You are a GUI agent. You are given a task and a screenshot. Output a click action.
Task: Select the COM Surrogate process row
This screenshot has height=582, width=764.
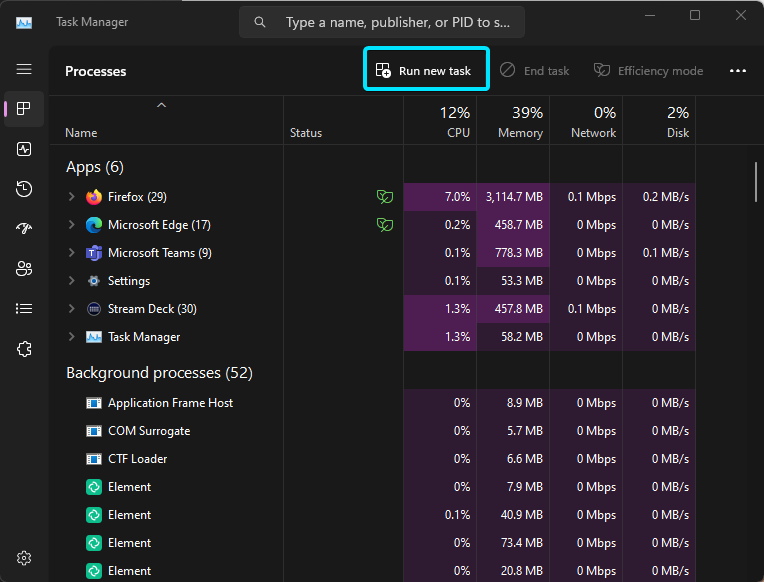tap(373, 431)
